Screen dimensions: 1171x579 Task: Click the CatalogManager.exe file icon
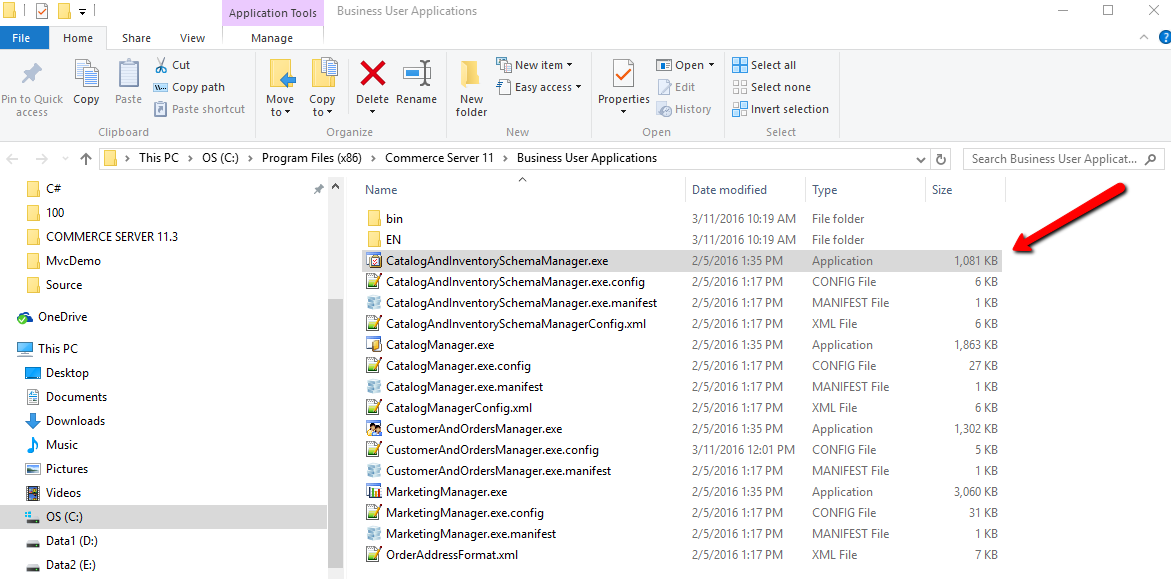pyautogui.click(x=373, y=345)
